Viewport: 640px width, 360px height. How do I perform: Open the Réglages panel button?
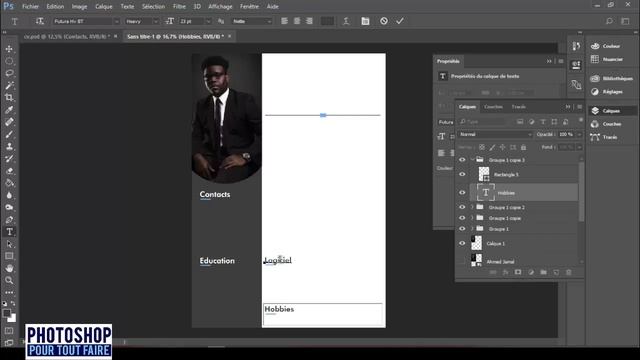point(607,92)
